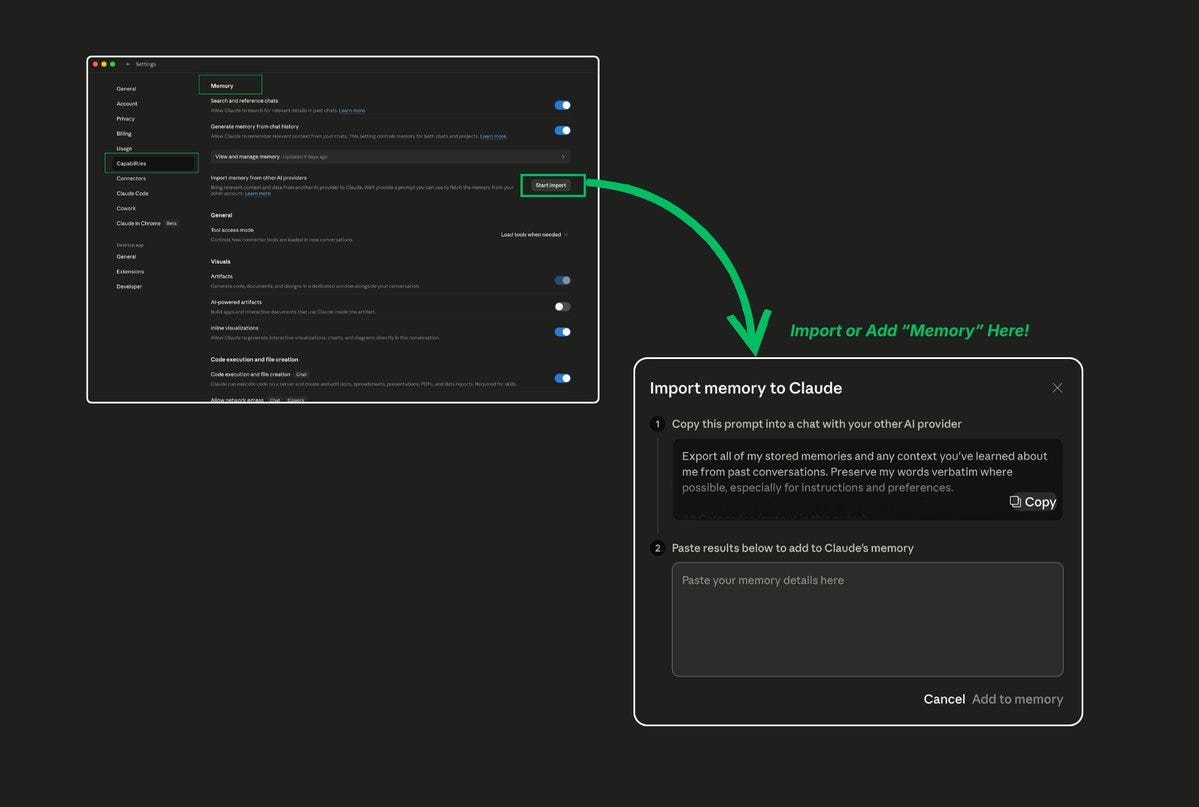1199x807 pixels.
Task: Open Extensions in the sidebar
Action: [x=130, y=272]
